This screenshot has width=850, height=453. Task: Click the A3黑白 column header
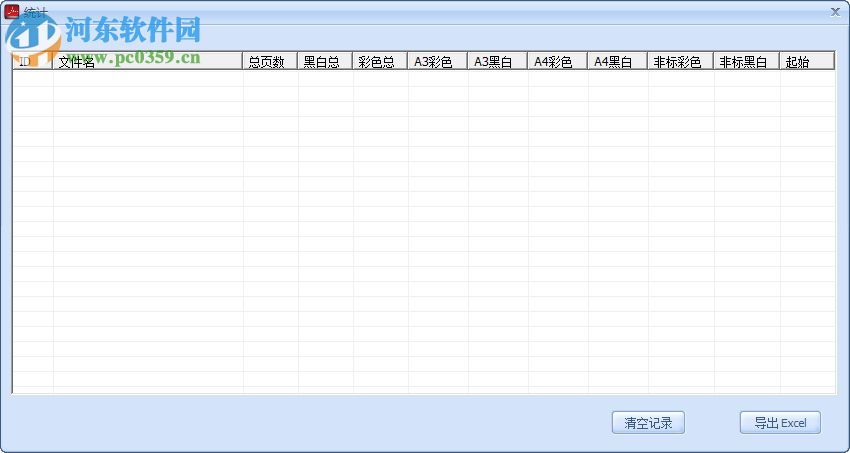point(497,61)
